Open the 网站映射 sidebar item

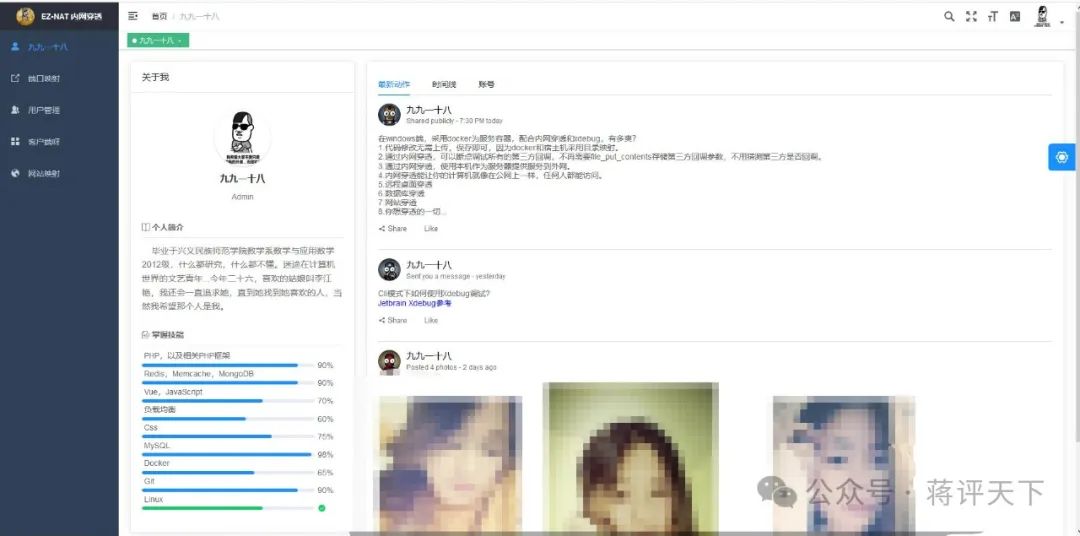pos(43,173)
